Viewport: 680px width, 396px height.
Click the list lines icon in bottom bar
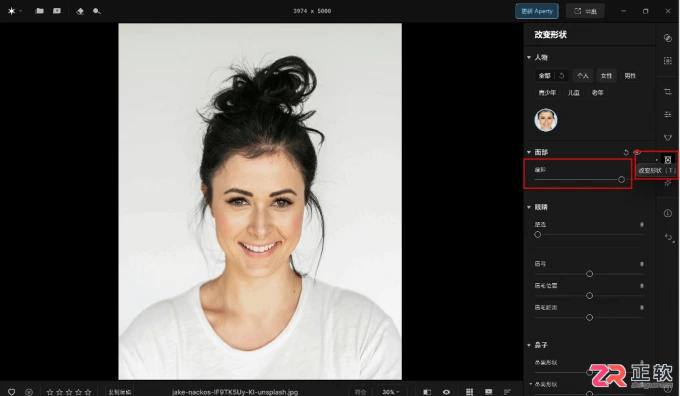pos(507,392)
